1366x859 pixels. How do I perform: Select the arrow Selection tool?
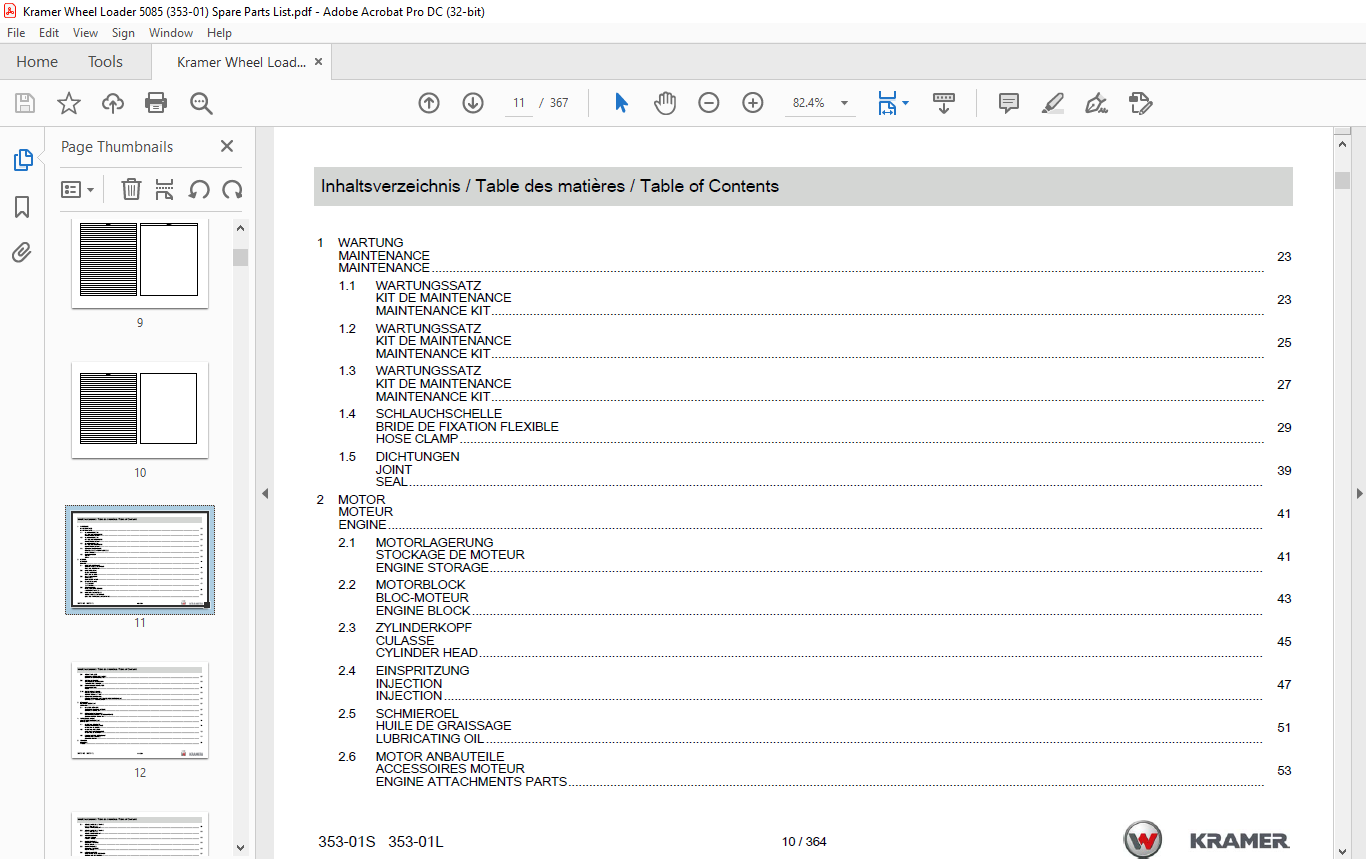[621, 103]
